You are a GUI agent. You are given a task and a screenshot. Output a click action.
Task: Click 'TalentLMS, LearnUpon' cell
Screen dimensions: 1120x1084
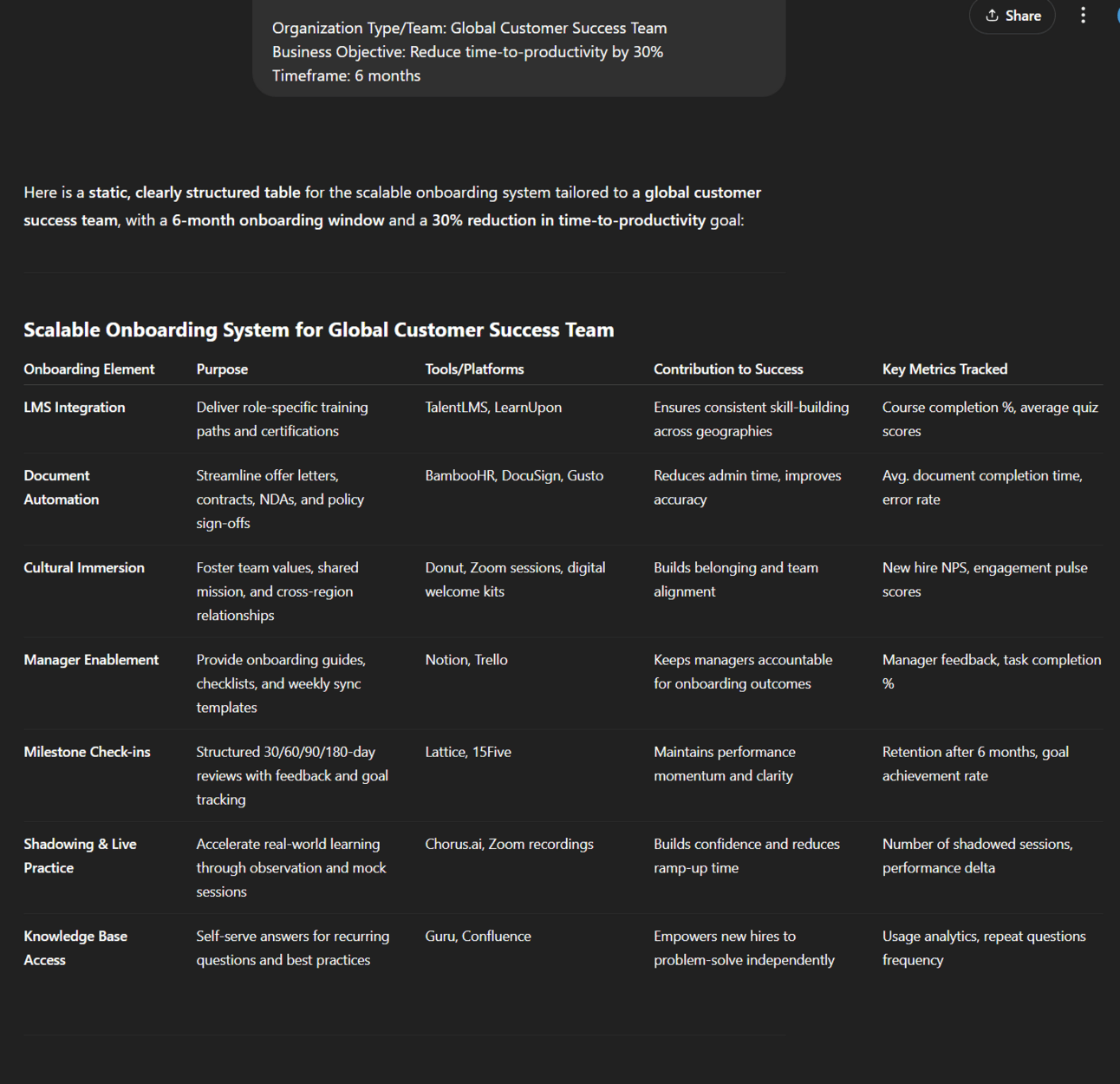(493, 408)
